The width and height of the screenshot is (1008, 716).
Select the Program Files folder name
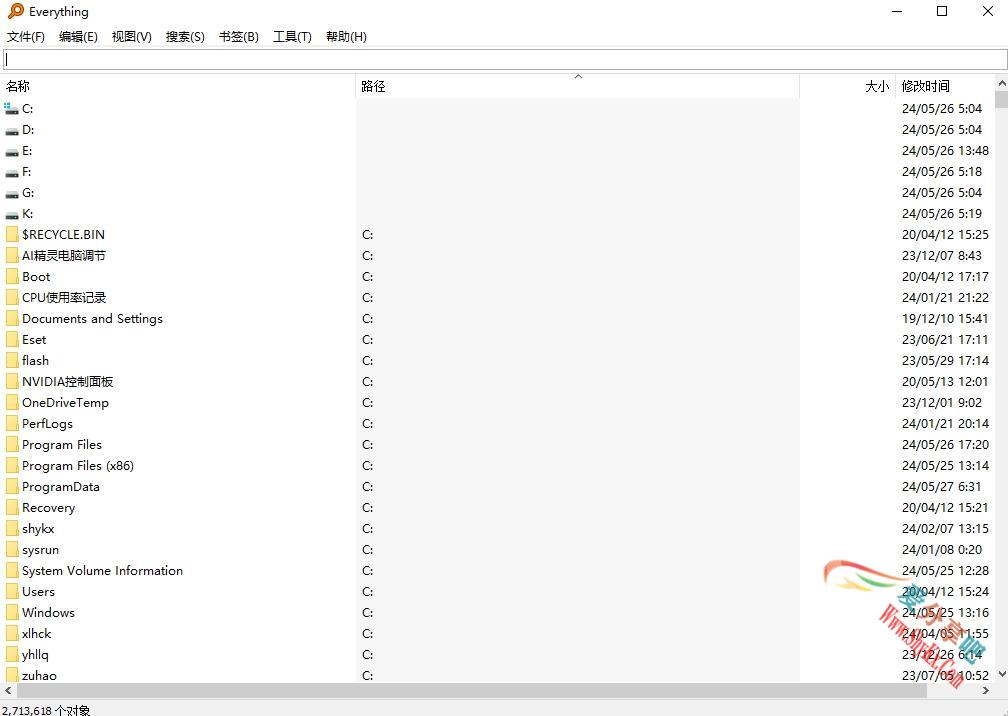pos(62,445)
